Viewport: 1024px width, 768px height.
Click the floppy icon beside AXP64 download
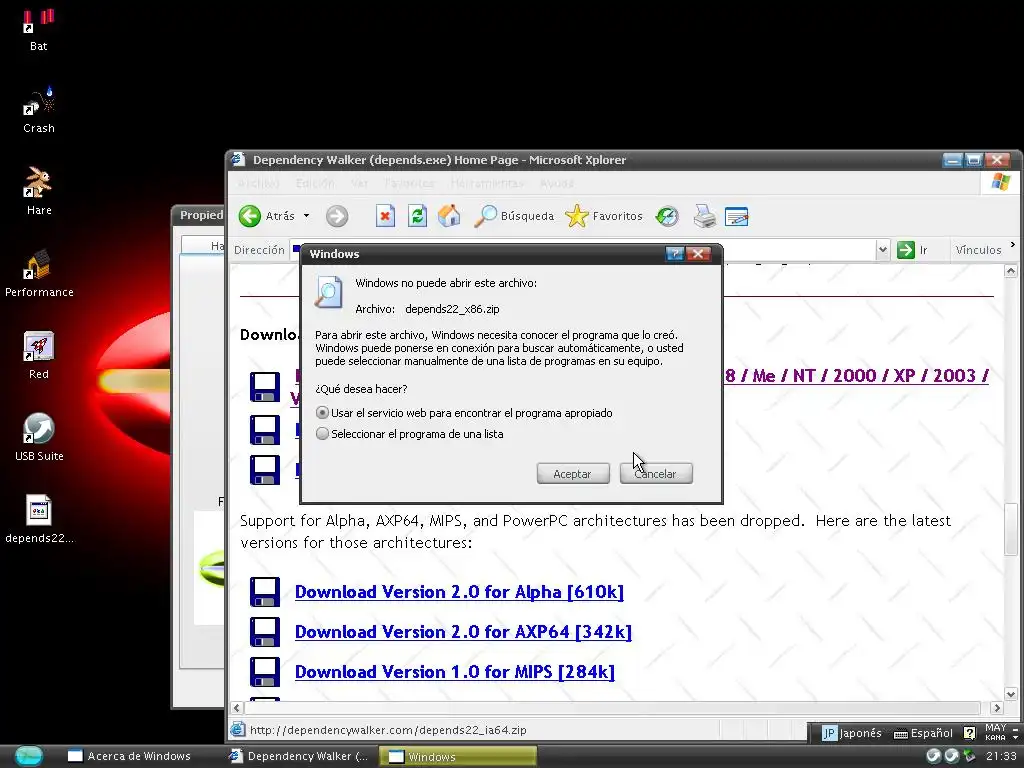click(264, 632)
